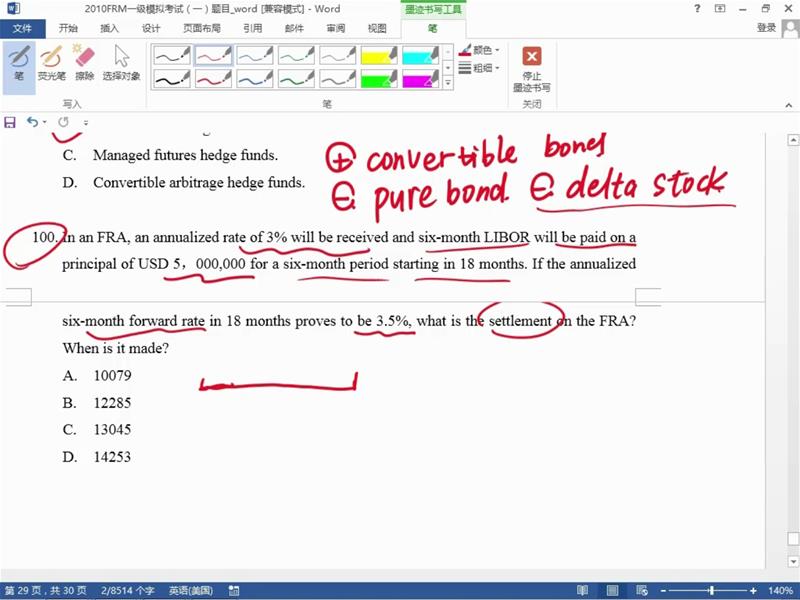
Task: Select the yellow highlighter preset
Action: pos(379,55)
